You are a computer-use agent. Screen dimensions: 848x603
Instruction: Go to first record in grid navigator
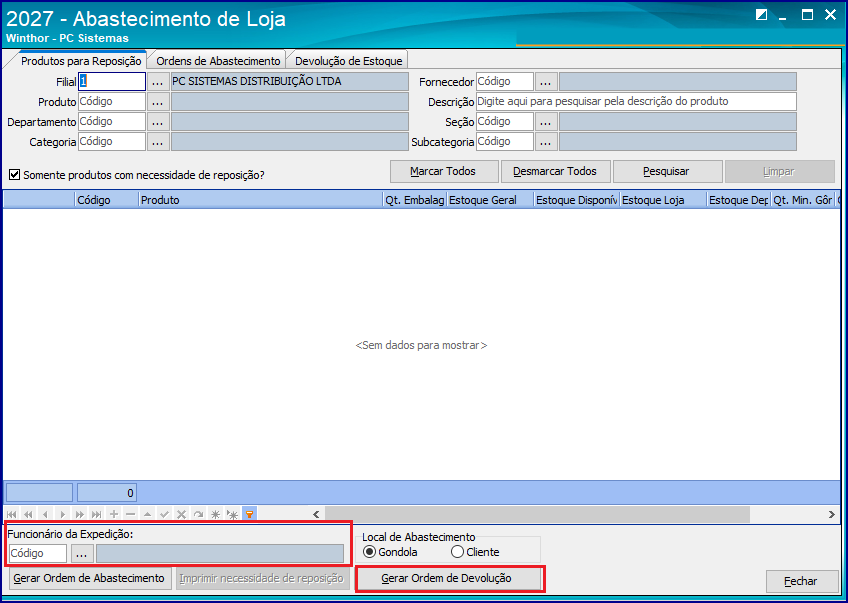click(x=12, y=514)
